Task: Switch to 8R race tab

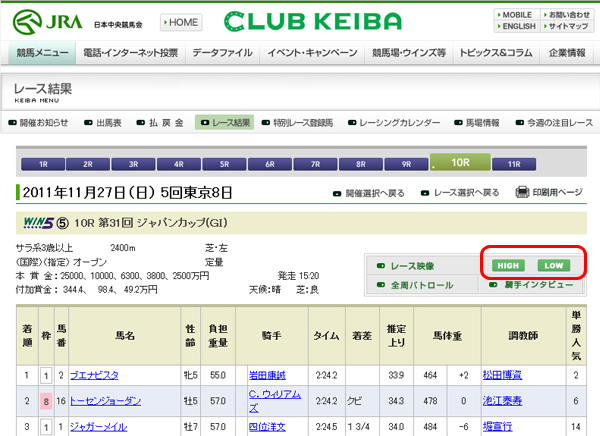Action: [x=361, y=164]
